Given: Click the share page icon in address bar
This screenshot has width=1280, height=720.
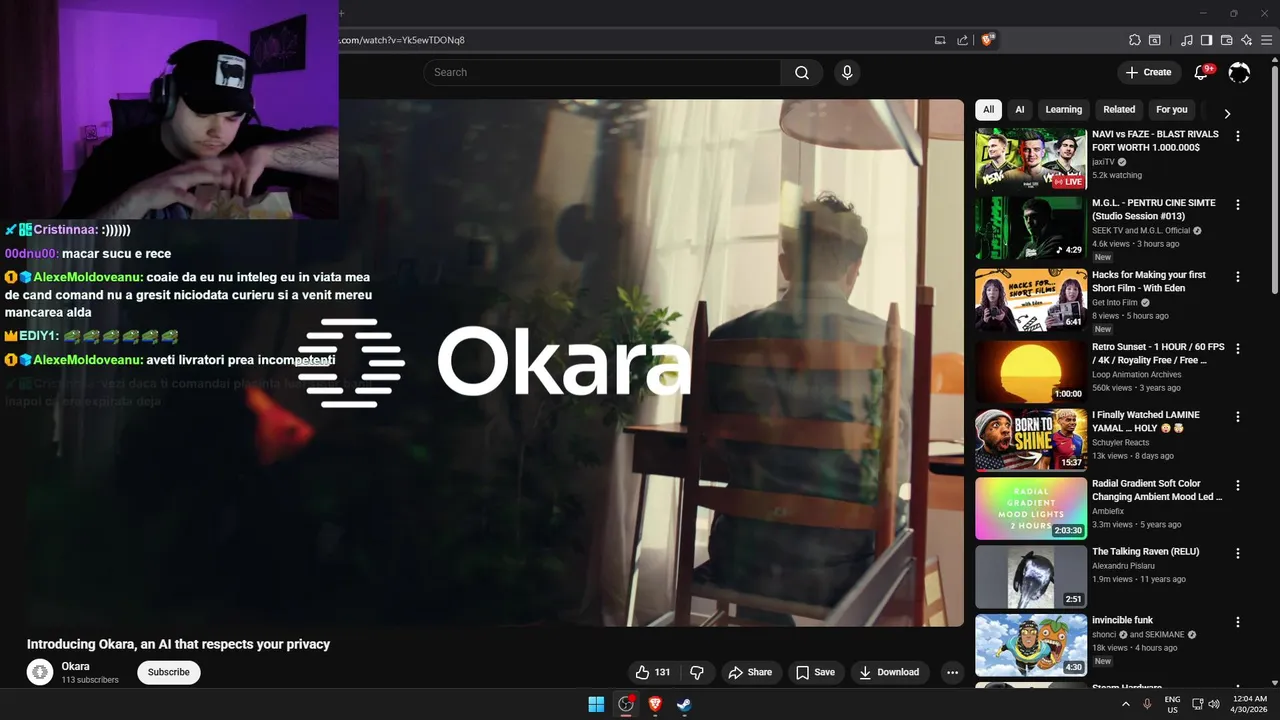Looking at the screenshot, I should point(962,40).
